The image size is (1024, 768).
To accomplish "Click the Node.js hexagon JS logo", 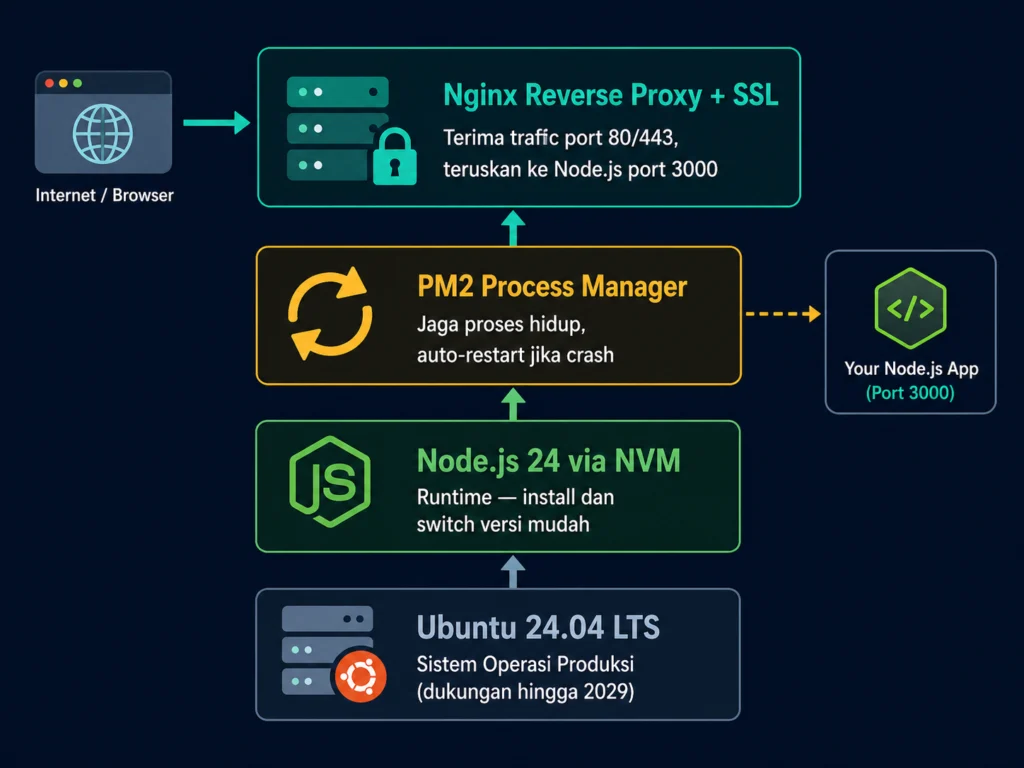I will (x=330, y=481).
